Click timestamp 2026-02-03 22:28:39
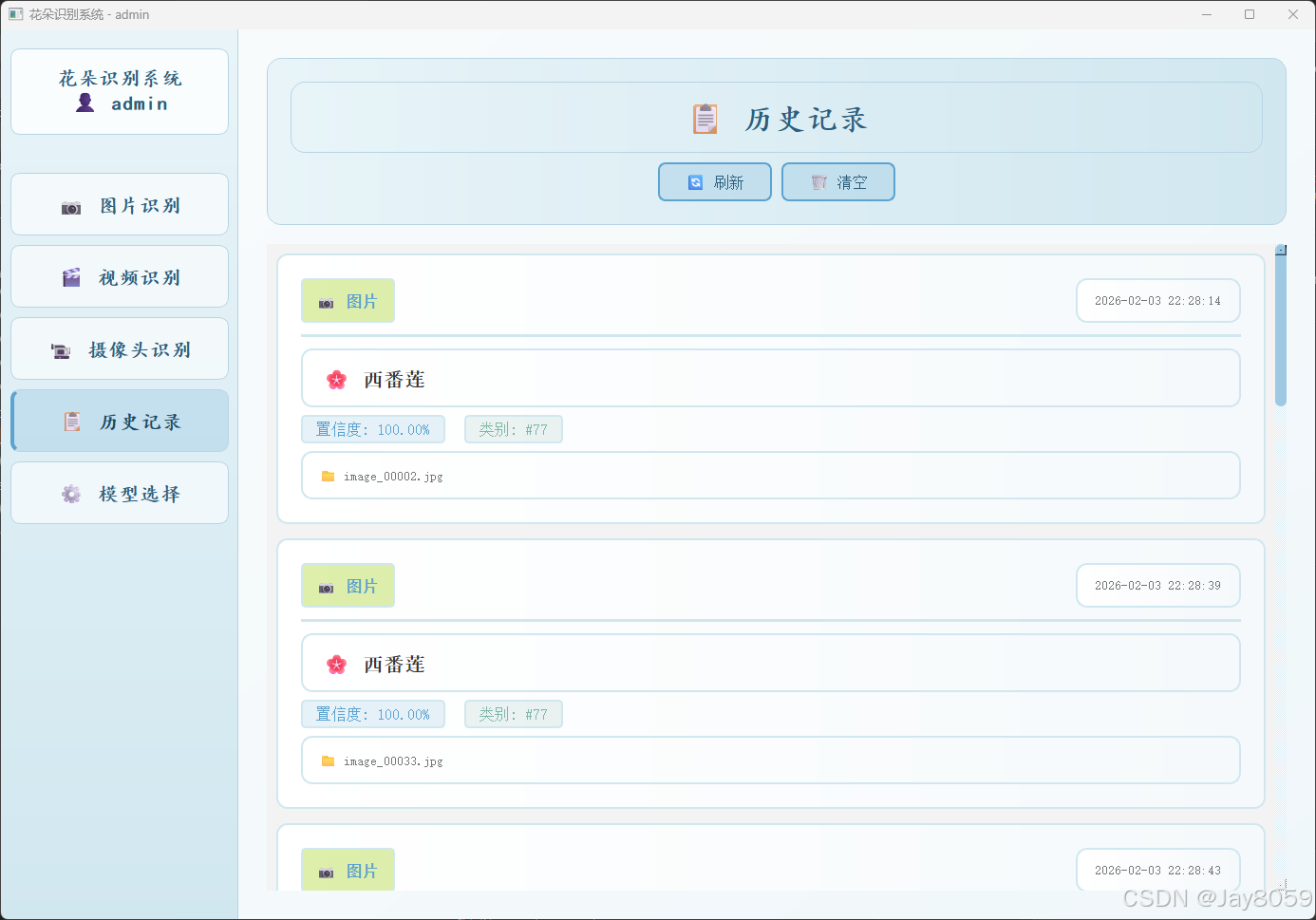Image resolution: width=1316 pixels, height=920 pixels. point(1158,586)
